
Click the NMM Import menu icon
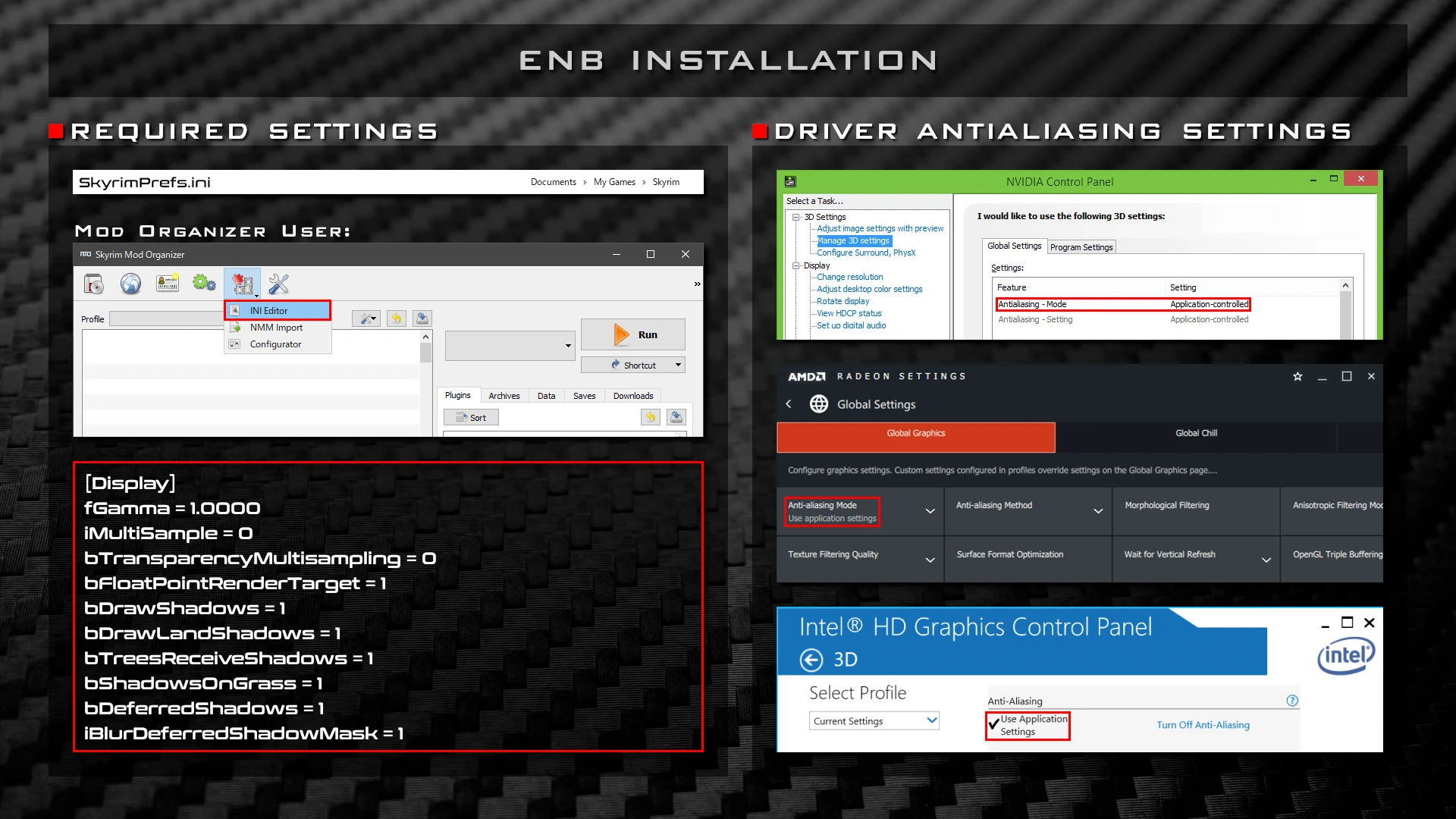tap(235, 328)
